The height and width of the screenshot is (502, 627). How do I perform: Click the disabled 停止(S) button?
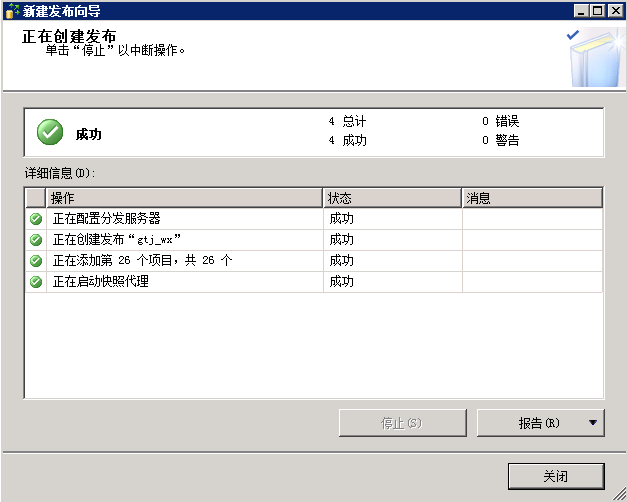[x=402, y=423]
